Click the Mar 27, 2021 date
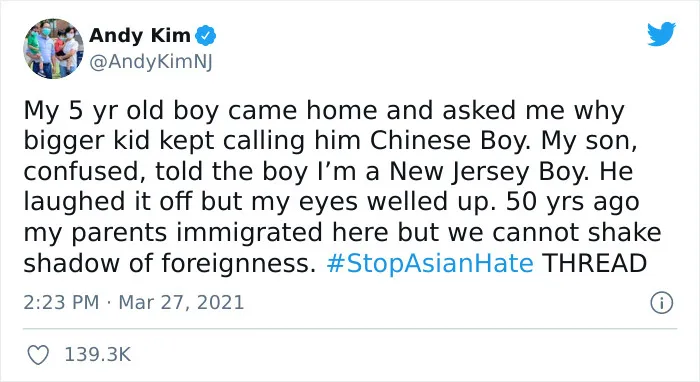700x382 pixels. click(x=181, y=303)
